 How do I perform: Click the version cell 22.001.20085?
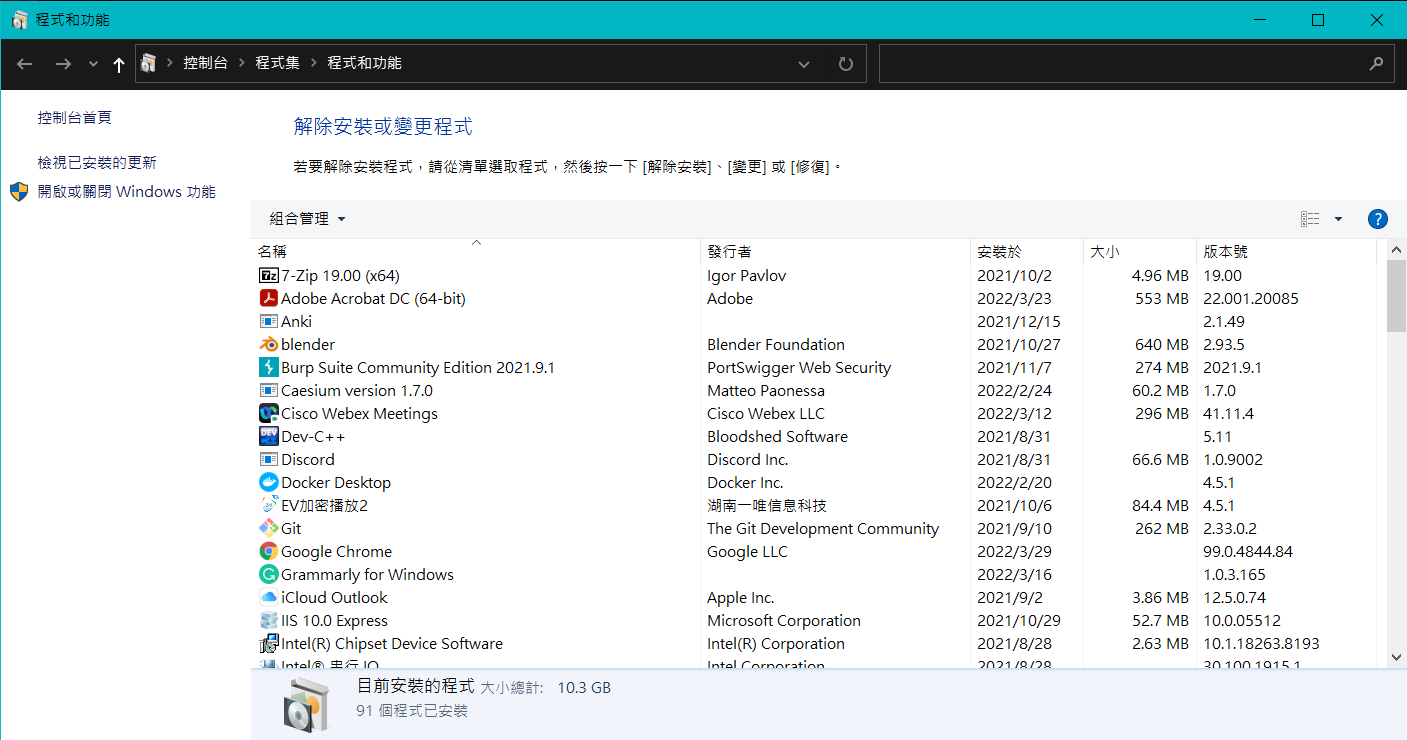pos(1251,298)
